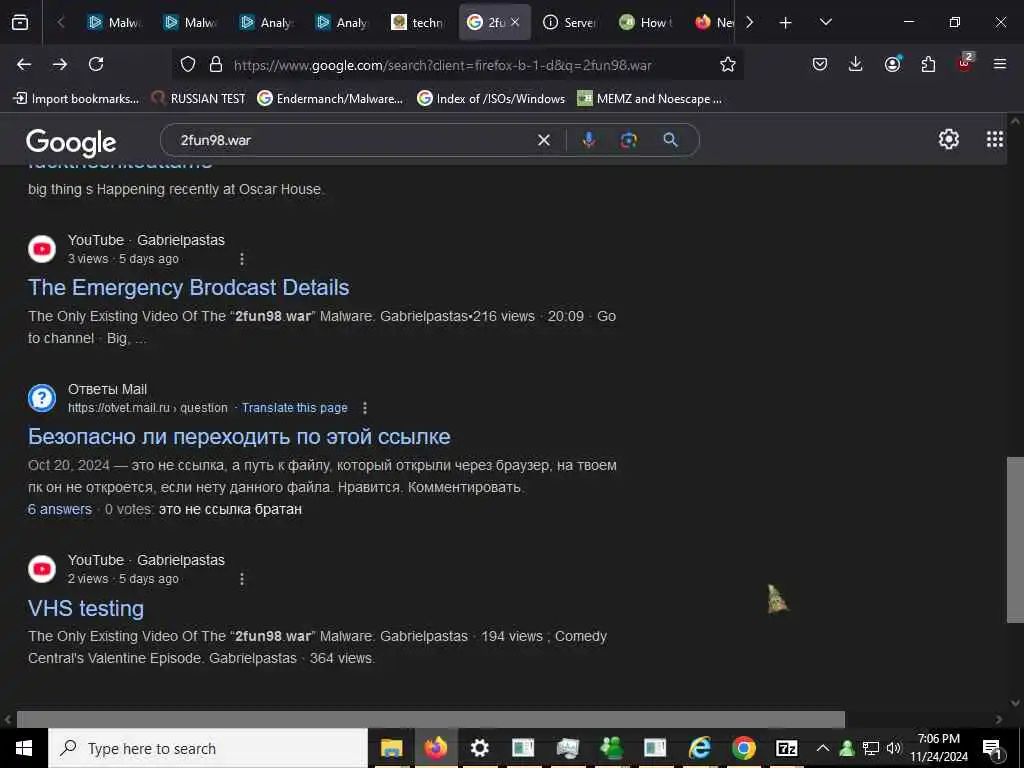This screenshot has height=768, width=1024.
Task: Open Chrome from taskbar
Action: click(743, 748)
